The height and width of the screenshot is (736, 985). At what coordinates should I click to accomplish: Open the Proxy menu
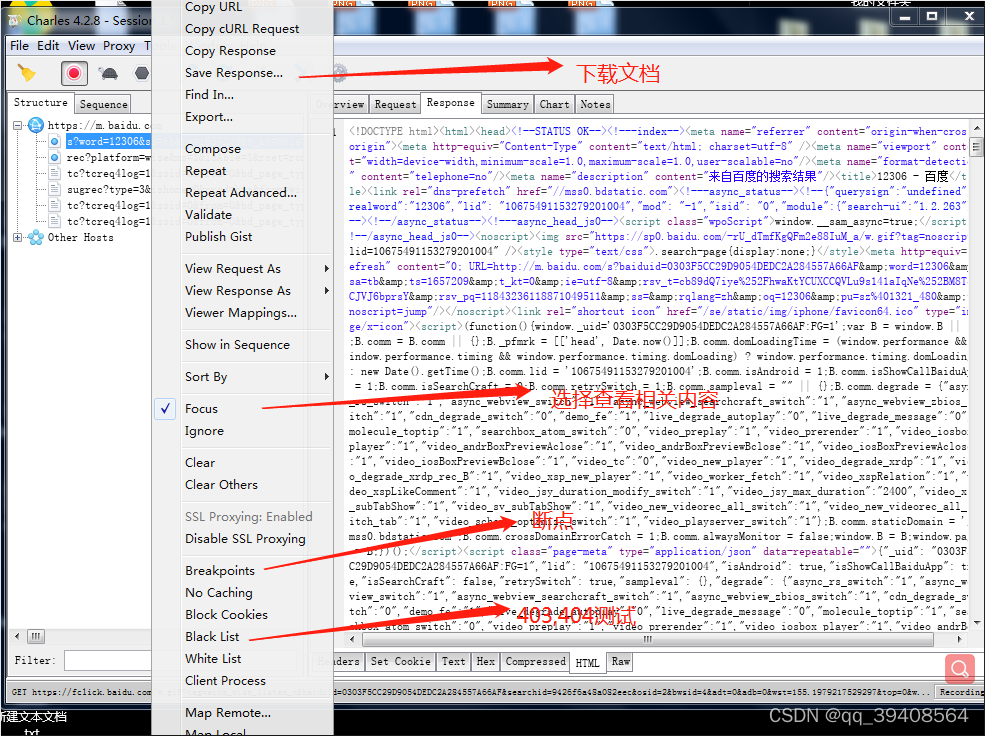pyautogui.click(x=119, y=46)
